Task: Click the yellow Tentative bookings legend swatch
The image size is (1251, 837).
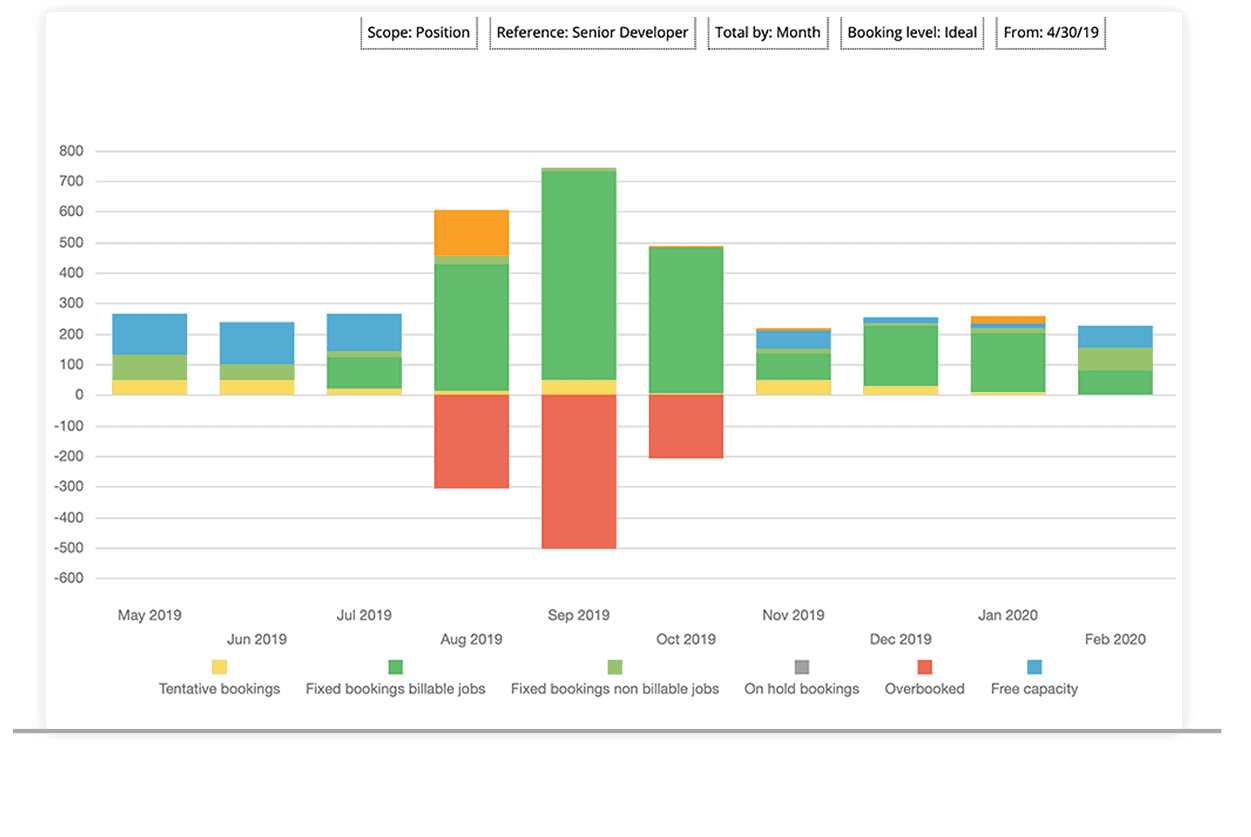Action: point(218,666)
